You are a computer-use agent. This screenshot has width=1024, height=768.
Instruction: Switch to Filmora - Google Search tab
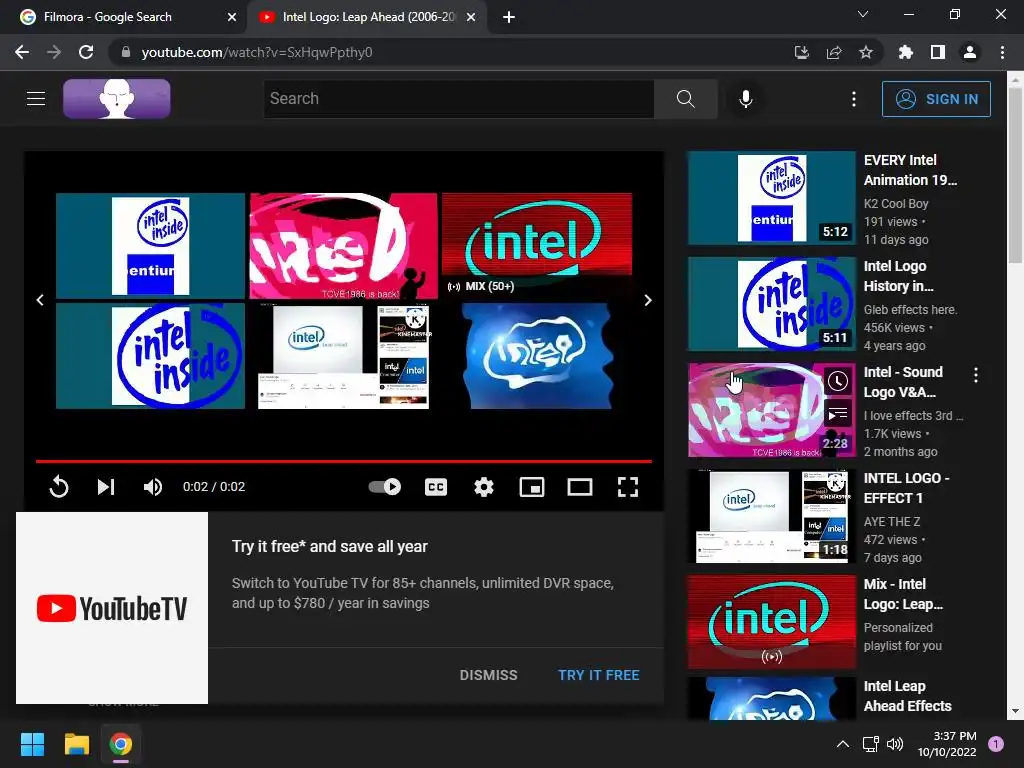tap(124, 17)
